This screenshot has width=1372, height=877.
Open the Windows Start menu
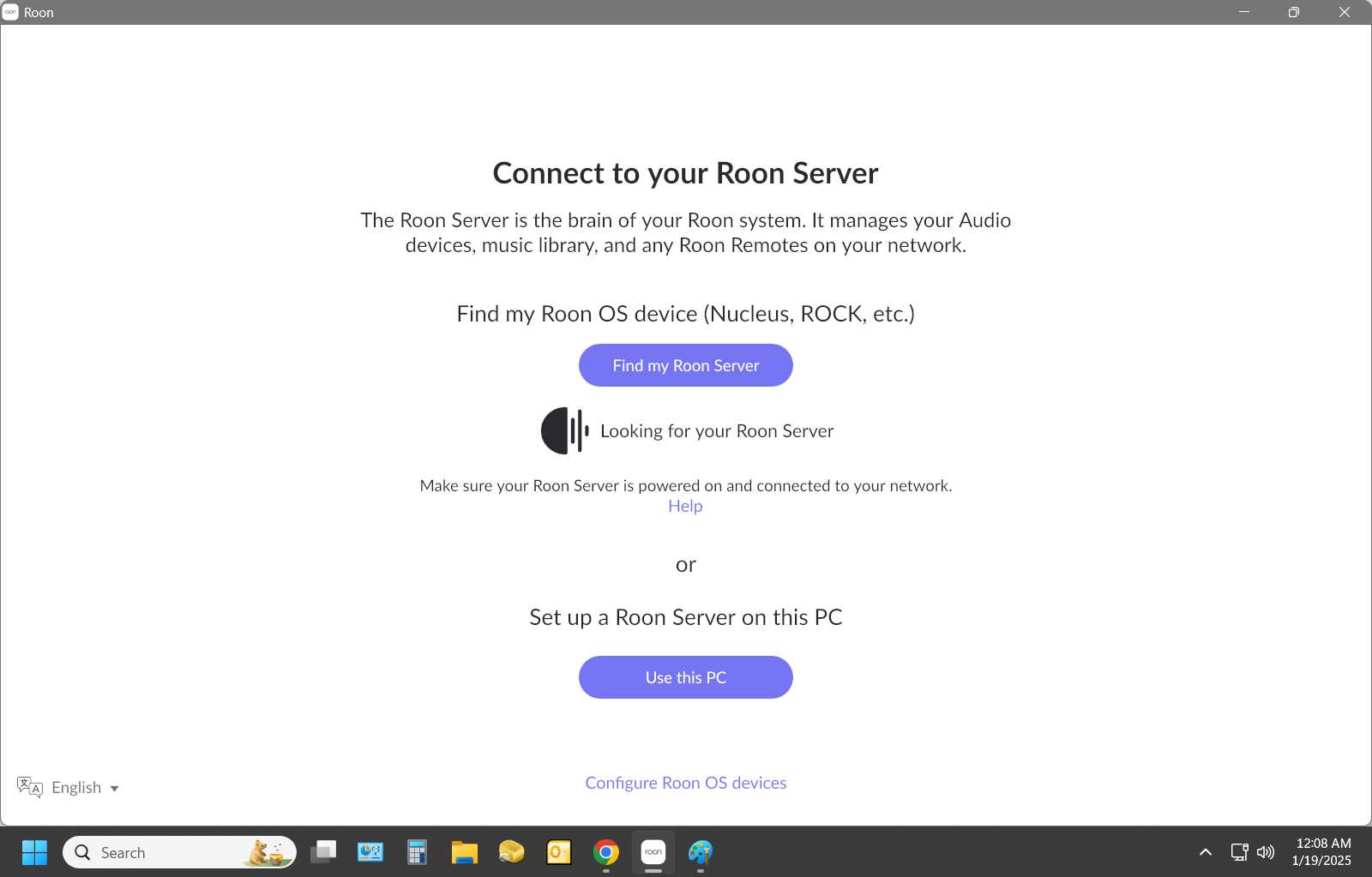tap(34, 852)
